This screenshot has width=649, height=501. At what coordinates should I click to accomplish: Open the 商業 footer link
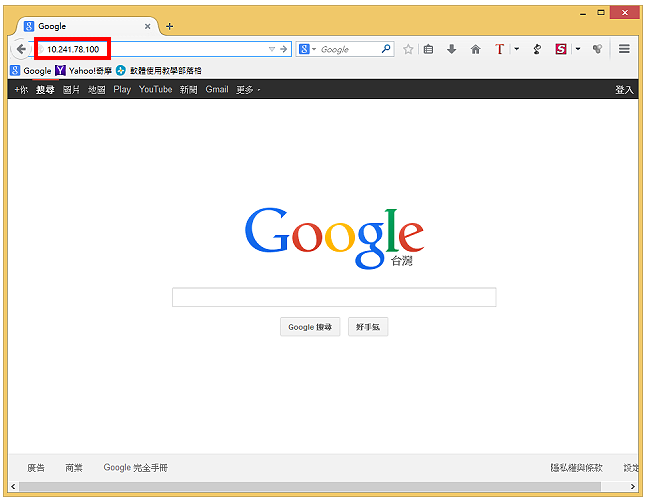[74, 468]
